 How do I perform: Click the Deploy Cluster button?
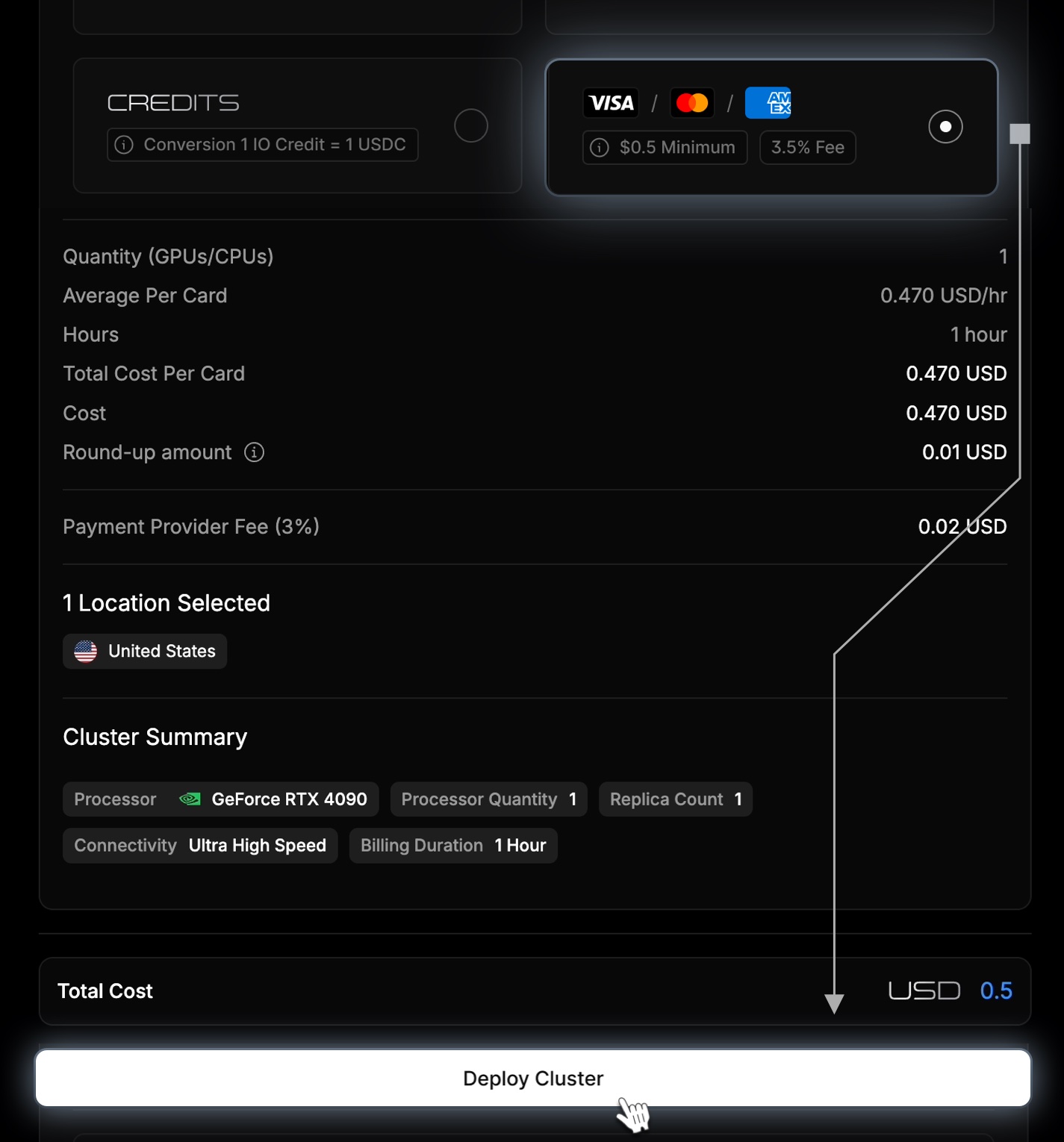click(x=533, y=1078)
